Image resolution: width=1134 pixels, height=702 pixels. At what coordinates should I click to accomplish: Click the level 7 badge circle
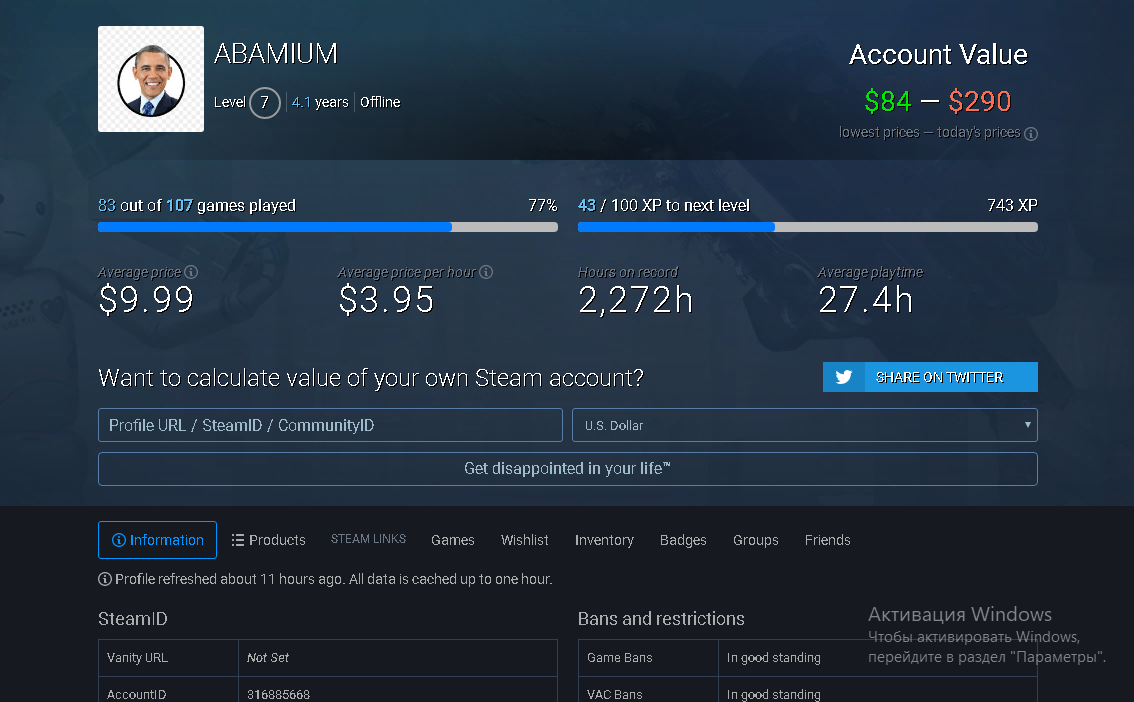tap(265, 103)
